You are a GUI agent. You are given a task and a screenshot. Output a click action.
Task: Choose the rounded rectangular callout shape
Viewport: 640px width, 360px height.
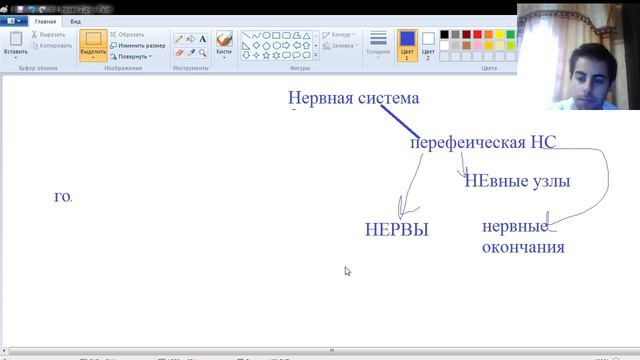click(x=286, y=55)
